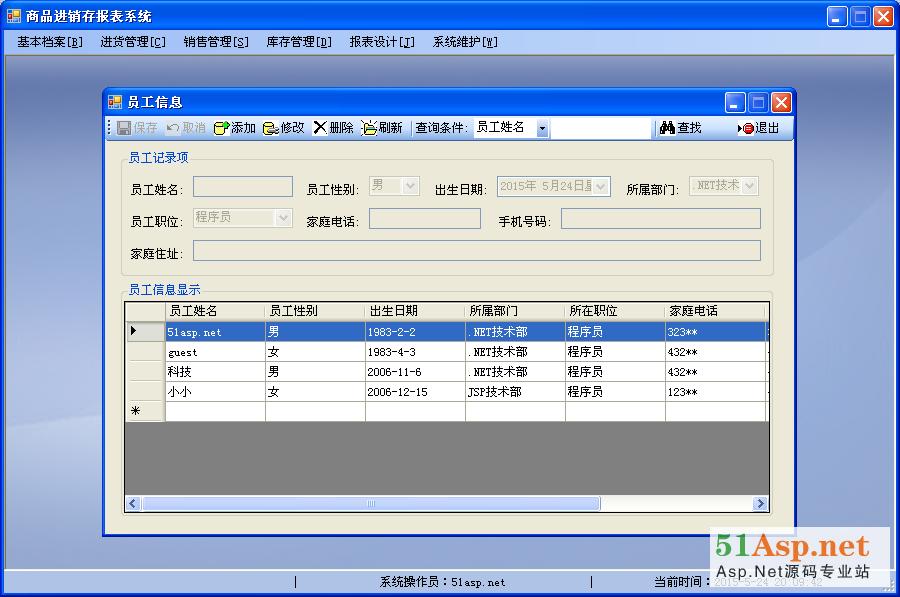Screen dimensions: 900x597
Task: Click the greyed Save (保存) floppy icon
Action: point(124,128)
